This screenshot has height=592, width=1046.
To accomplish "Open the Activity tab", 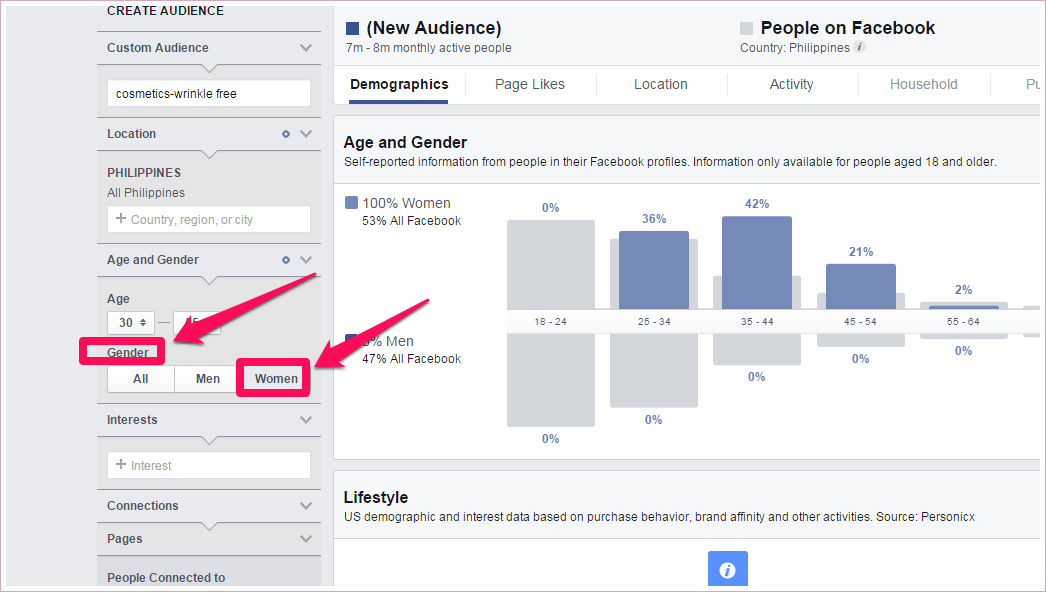I will click(791, 85).
